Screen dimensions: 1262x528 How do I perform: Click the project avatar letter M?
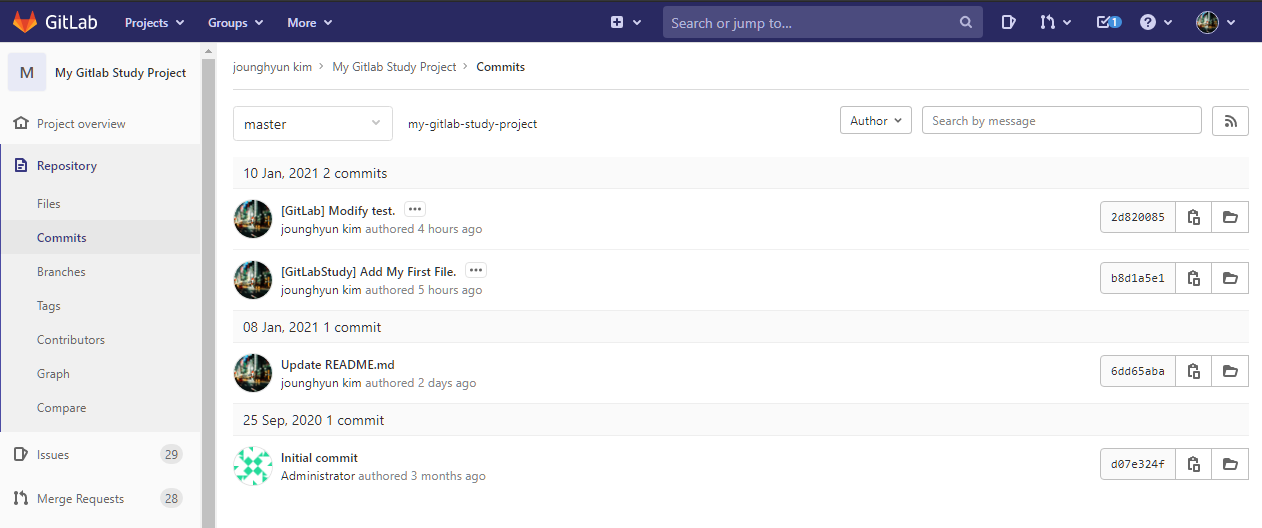tap(27, 72)
